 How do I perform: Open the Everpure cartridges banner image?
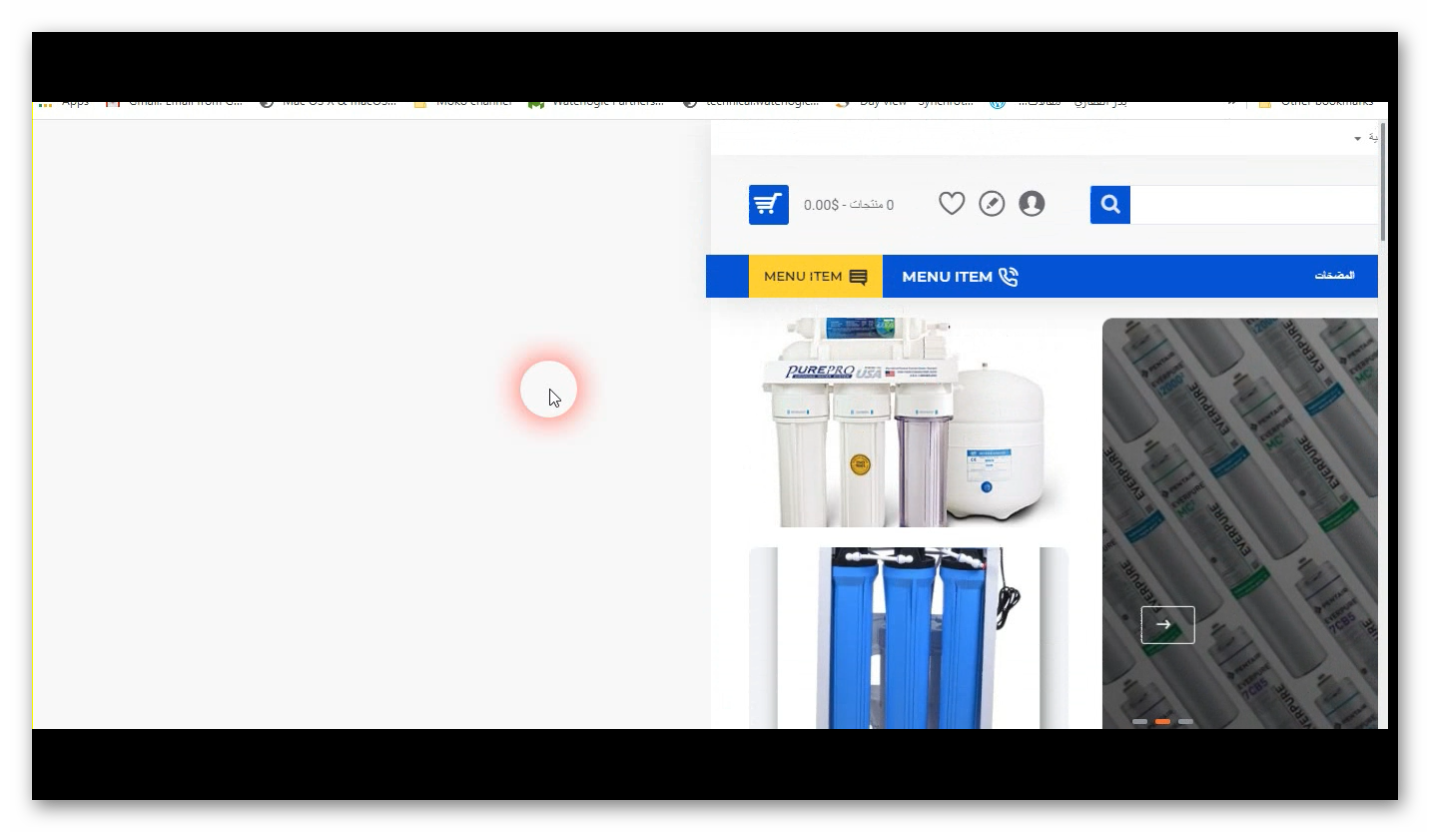tap(1240, 523)
